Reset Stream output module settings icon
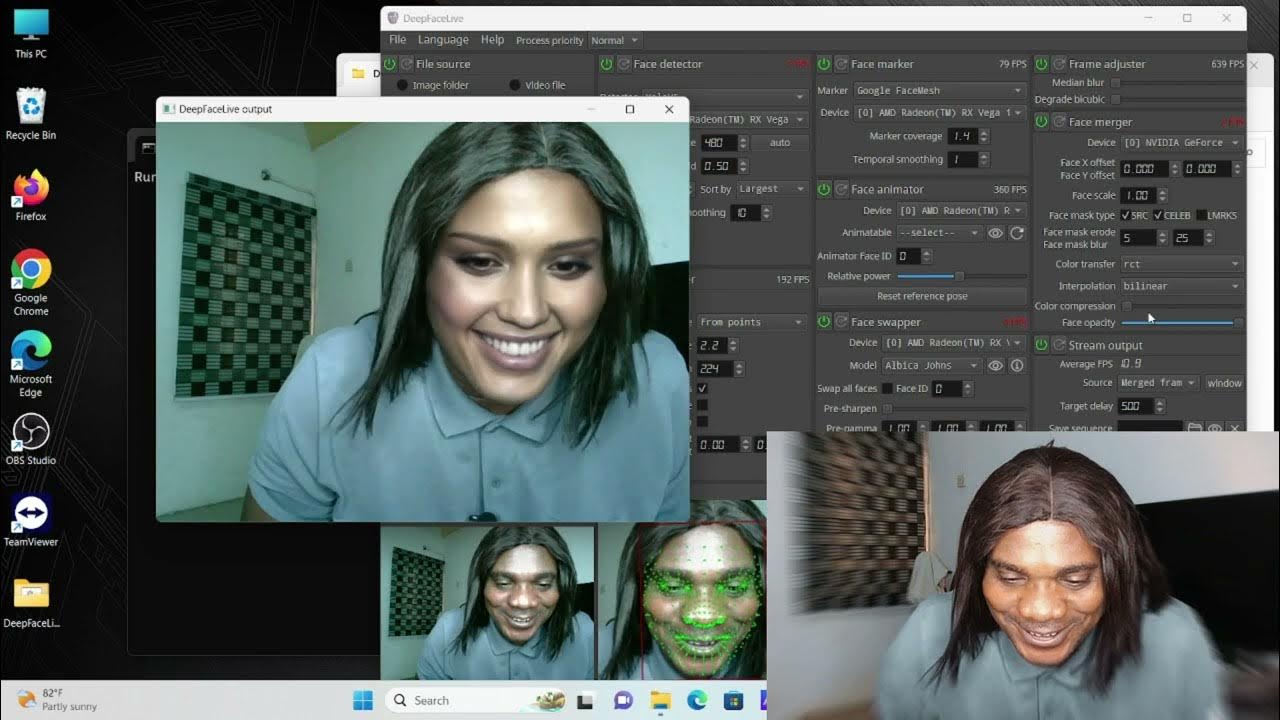The image size is (1280, 720). point(1059,345)
